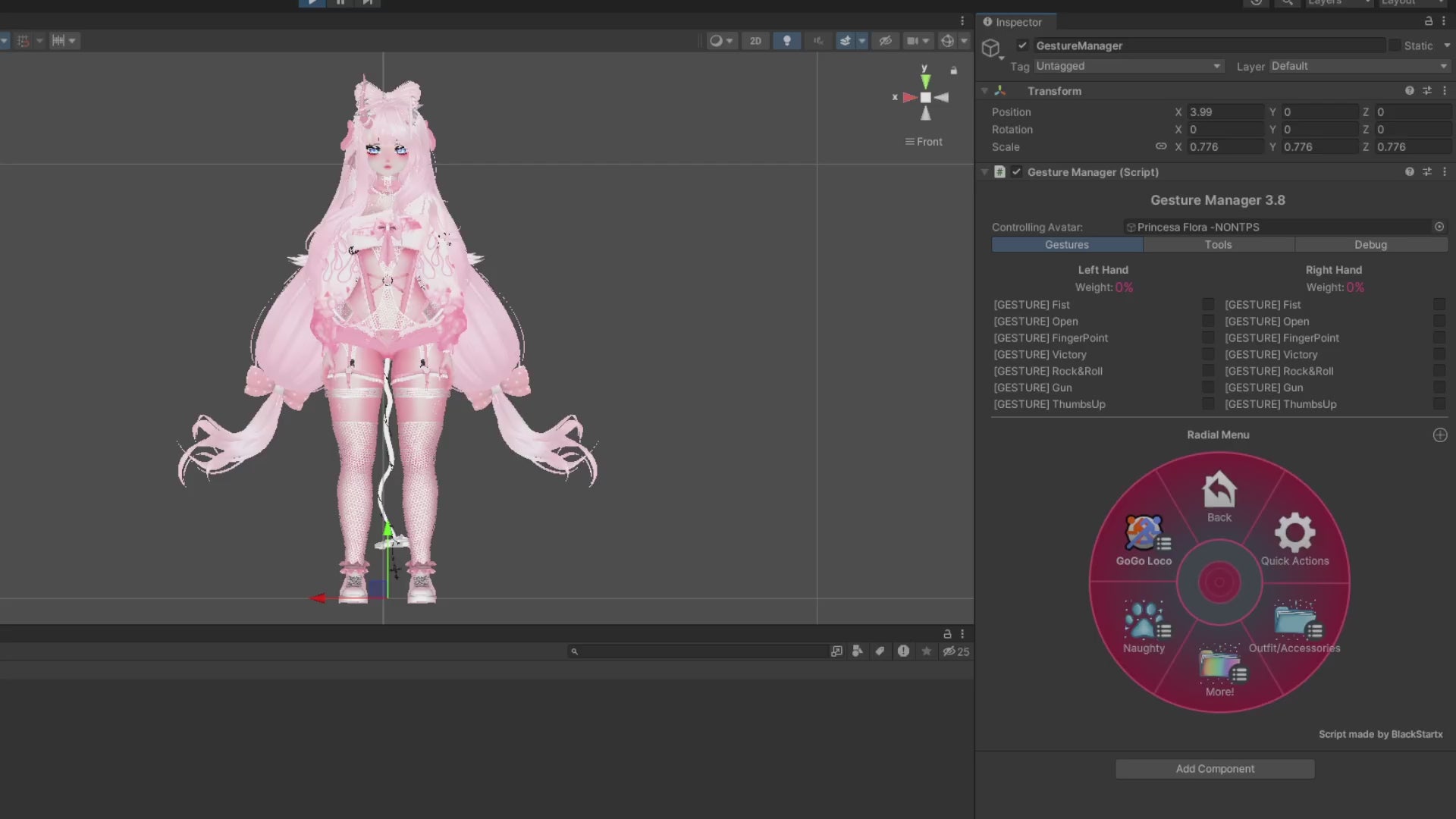This screenshot has height=819, width=1456.
Task: Switch scene view to 2D mode
Action: pos(755,41)
